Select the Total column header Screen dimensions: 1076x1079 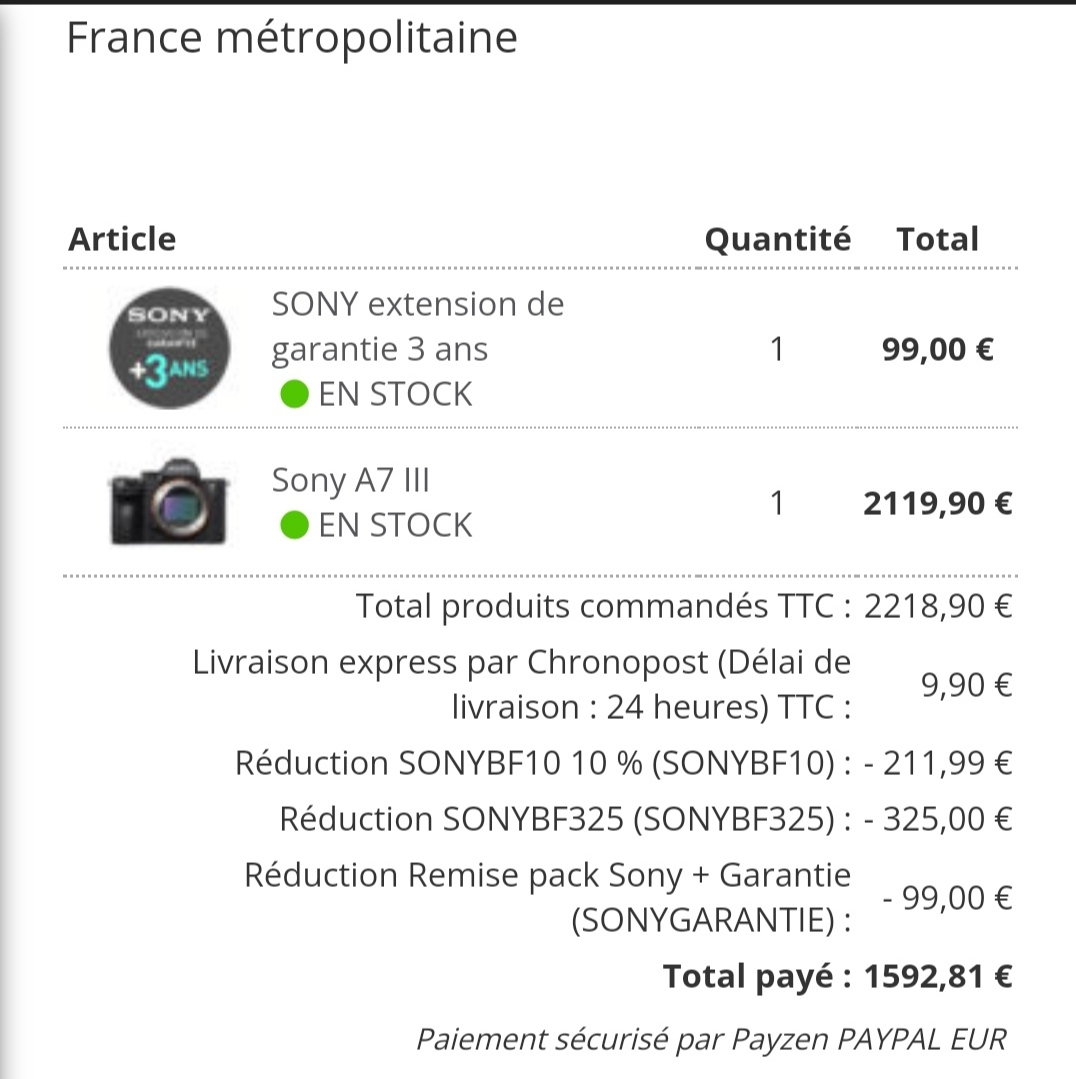(937, 239)
